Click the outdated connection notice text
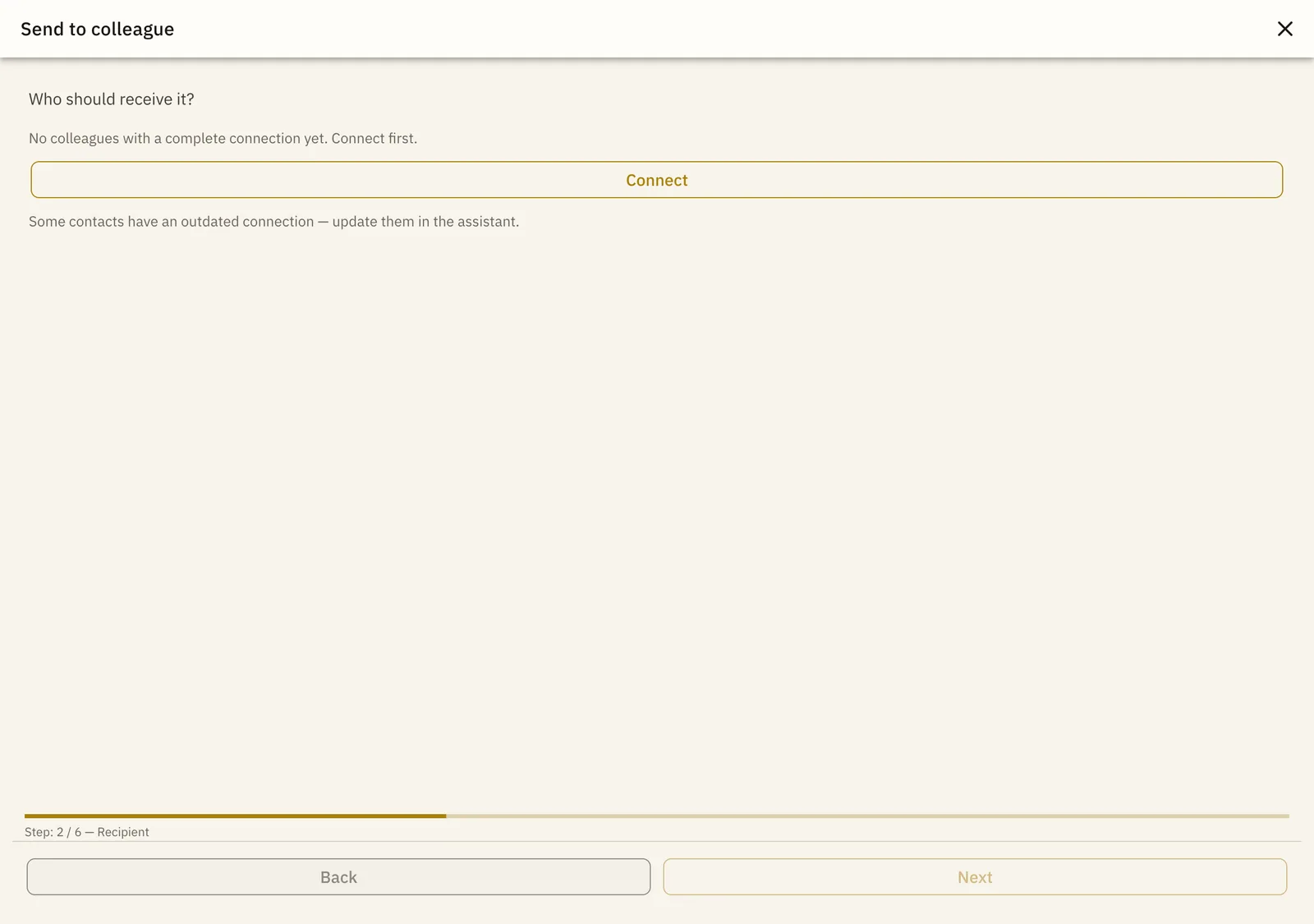The image size is (1314, 924). point(273,222)
